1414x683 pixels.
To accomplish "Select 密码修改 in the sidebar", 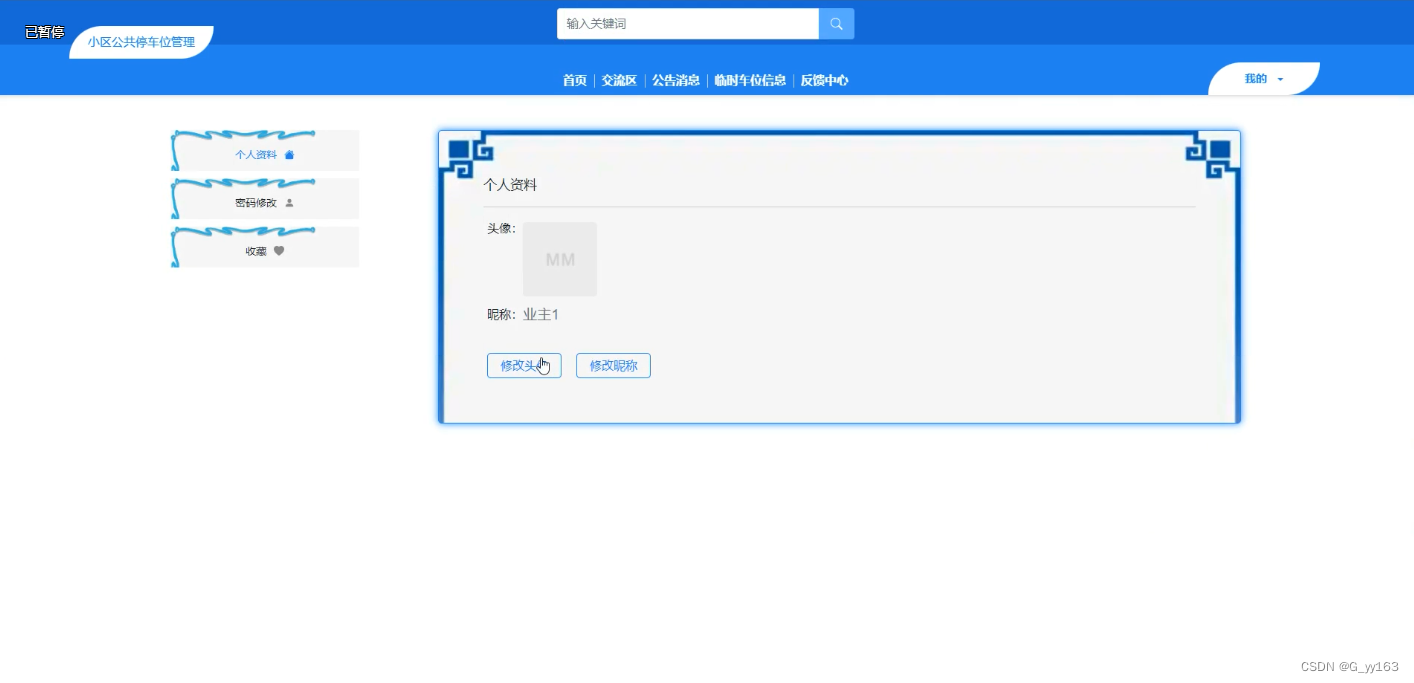I will 265,199.
